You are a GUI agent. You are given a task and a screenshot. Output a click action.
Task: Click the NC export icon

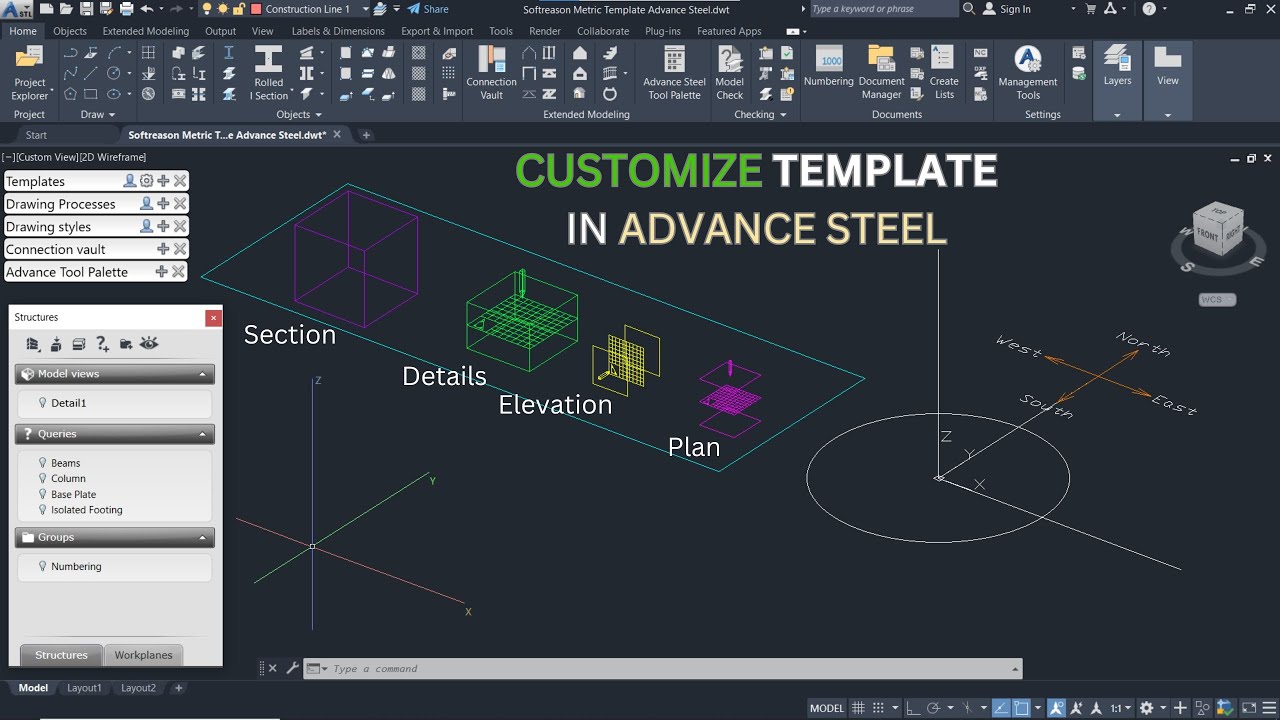tap(980, 53)
